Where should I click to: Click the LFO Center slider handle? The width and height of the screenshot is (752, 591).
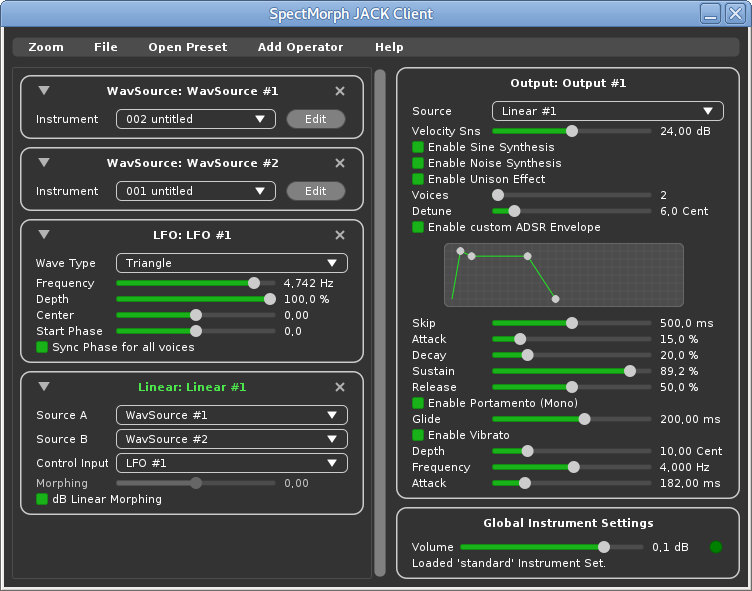(x=196, y=315)
